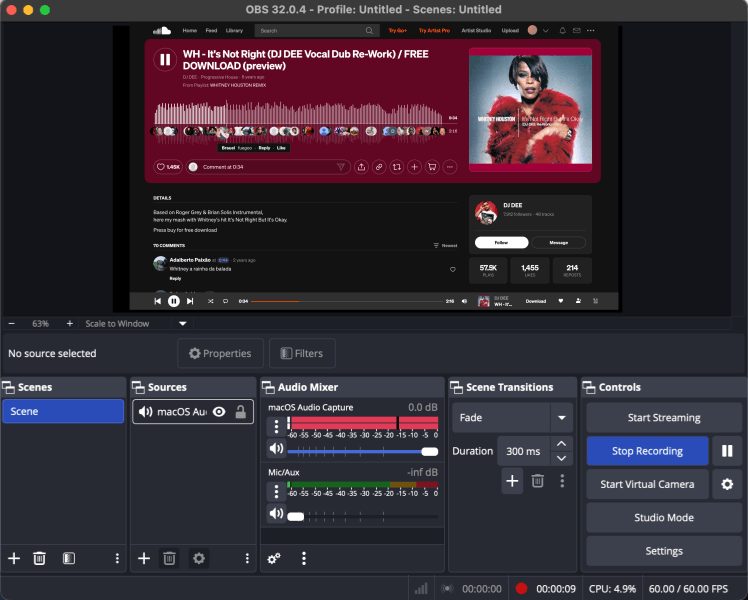Select the Scene item in Scenes list
The image size is (748, 600).
coord(63,411)
